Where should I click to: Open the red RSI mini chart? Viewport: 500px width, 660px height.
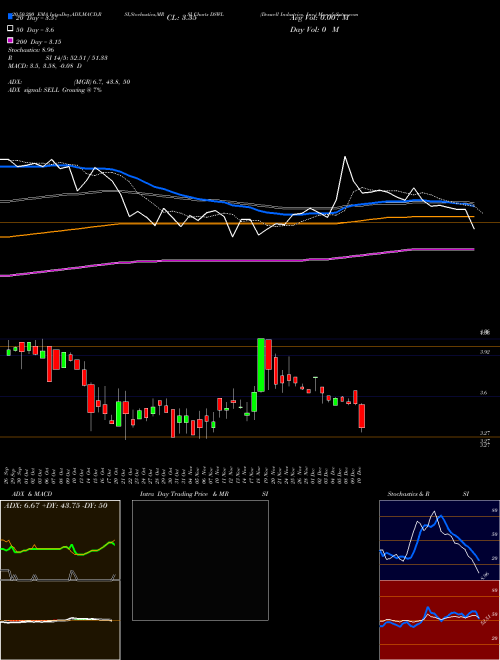(x=439, y=620)
